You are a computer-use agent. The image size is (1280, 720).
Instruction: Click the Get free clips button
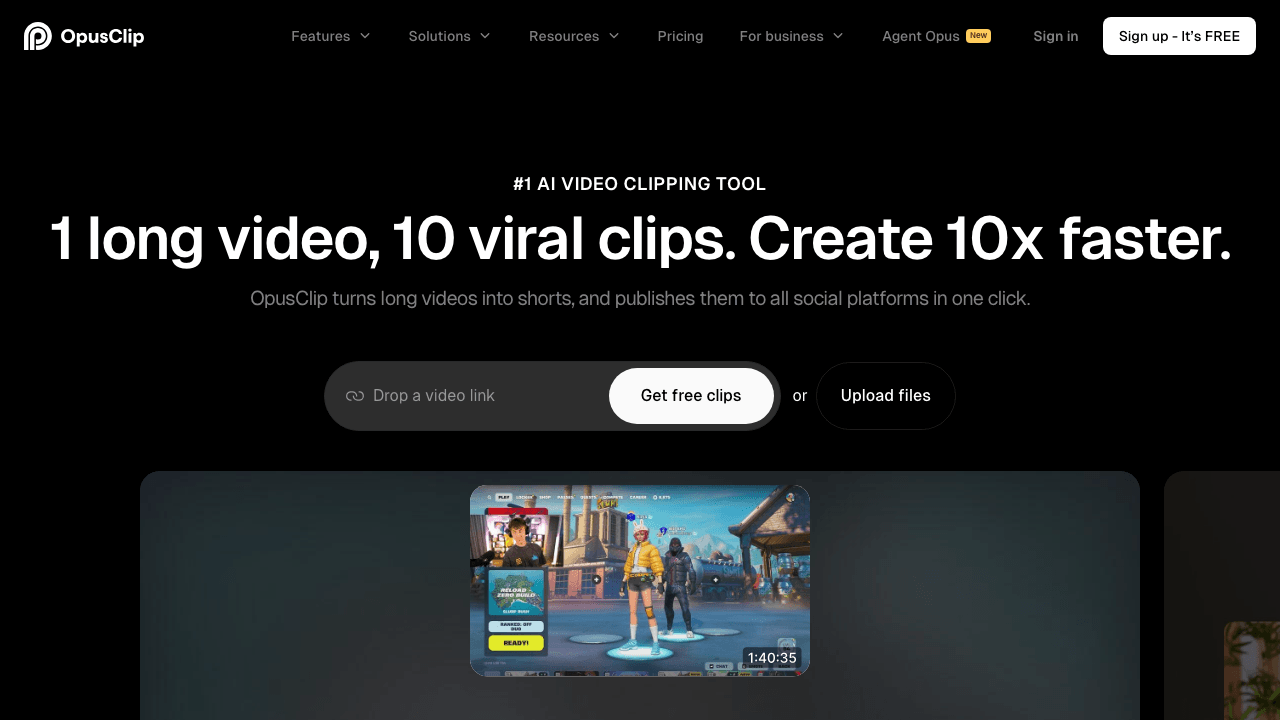pyautogui.click(x=691, y=396)
